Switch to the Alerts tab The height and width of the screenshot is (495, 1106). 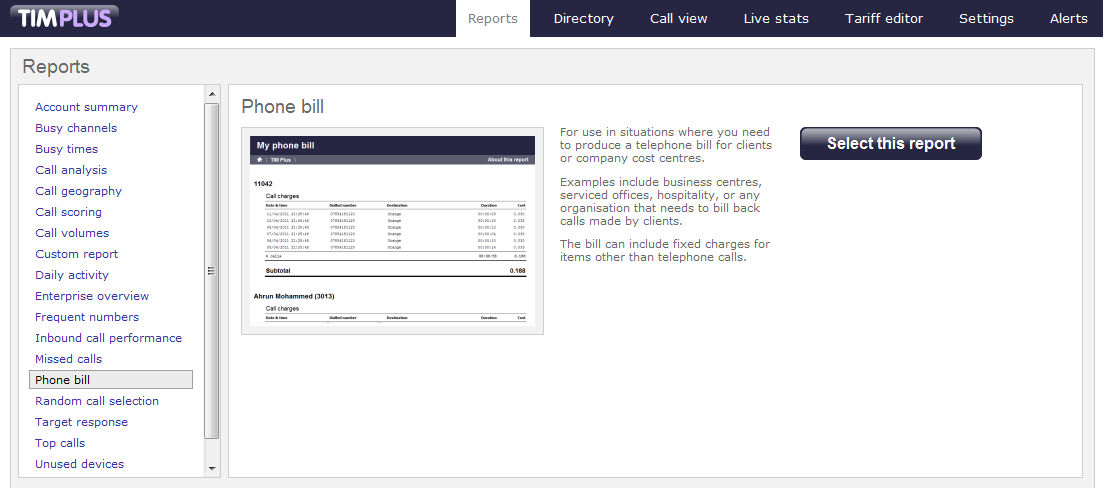1068,18
